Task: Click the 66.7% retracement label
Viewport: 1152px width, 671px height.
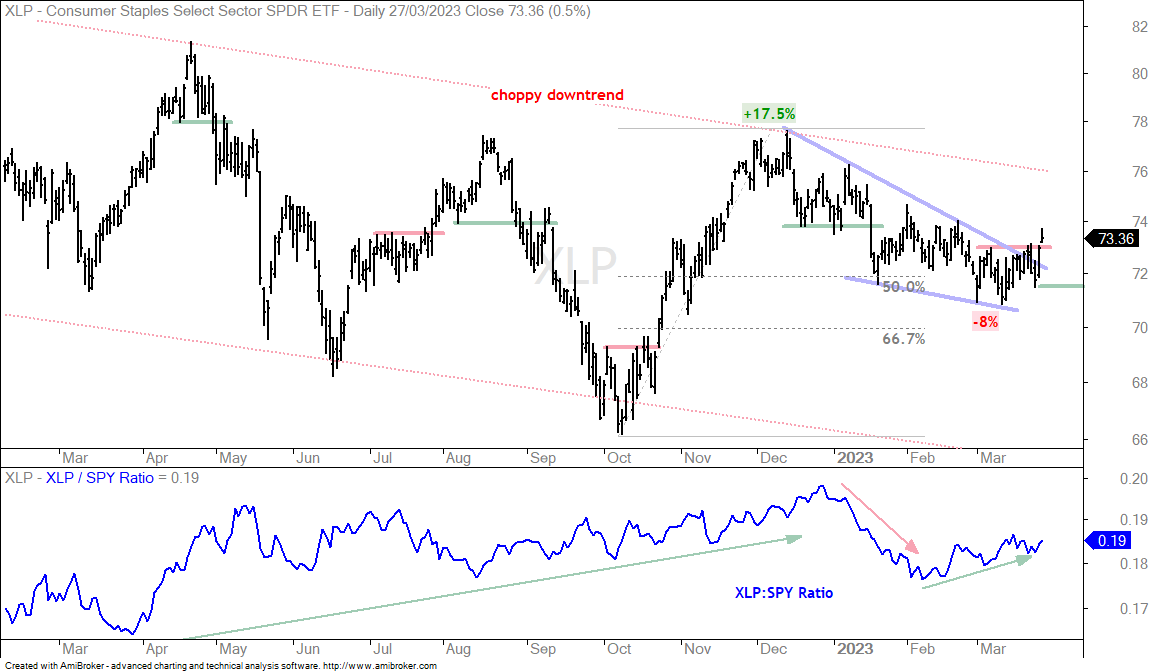Action: 904,339
